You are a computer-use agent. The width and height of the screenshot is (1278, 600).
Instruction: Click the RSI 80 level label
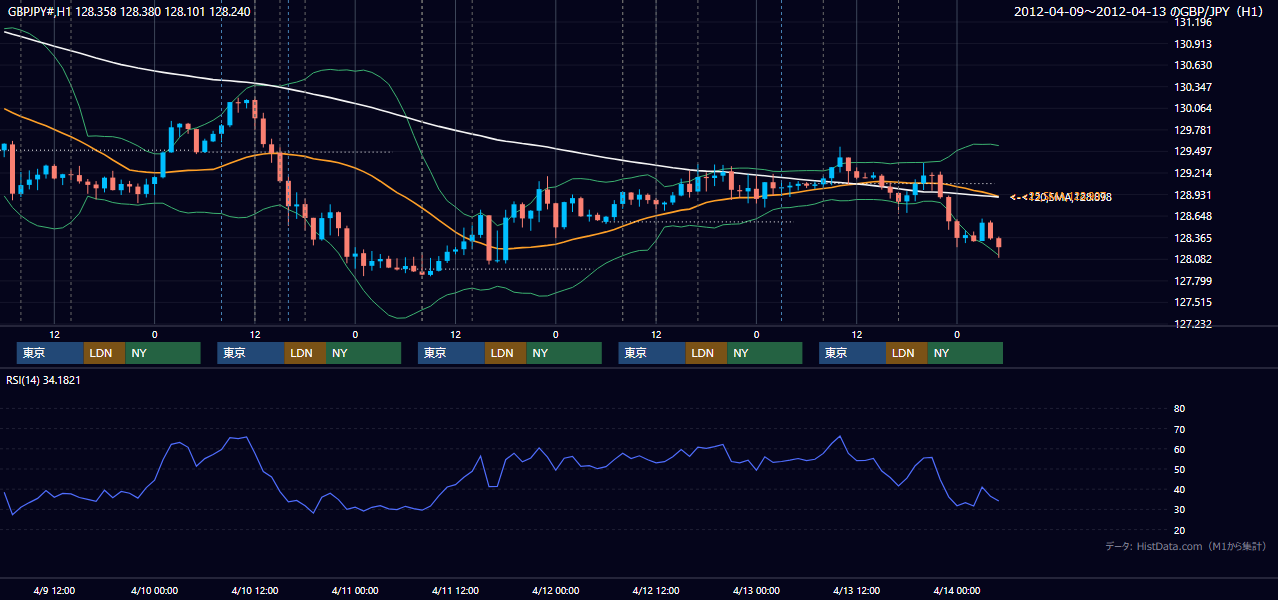coord(1179,409)
